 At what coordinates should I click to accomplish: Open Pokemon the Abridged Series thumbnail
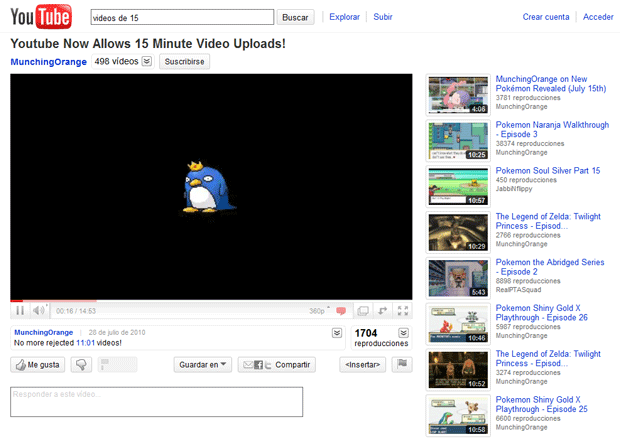(458, 278)
